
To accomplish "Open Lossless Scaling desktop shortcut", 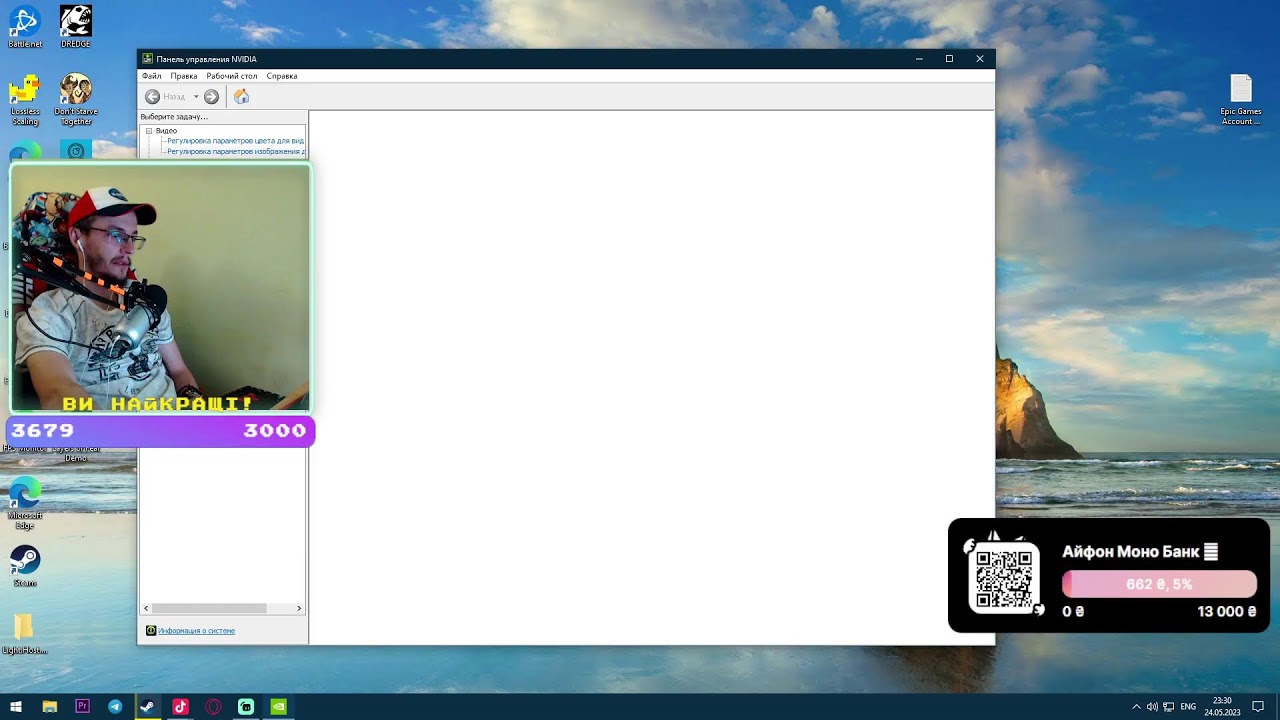I will (25, 100).
